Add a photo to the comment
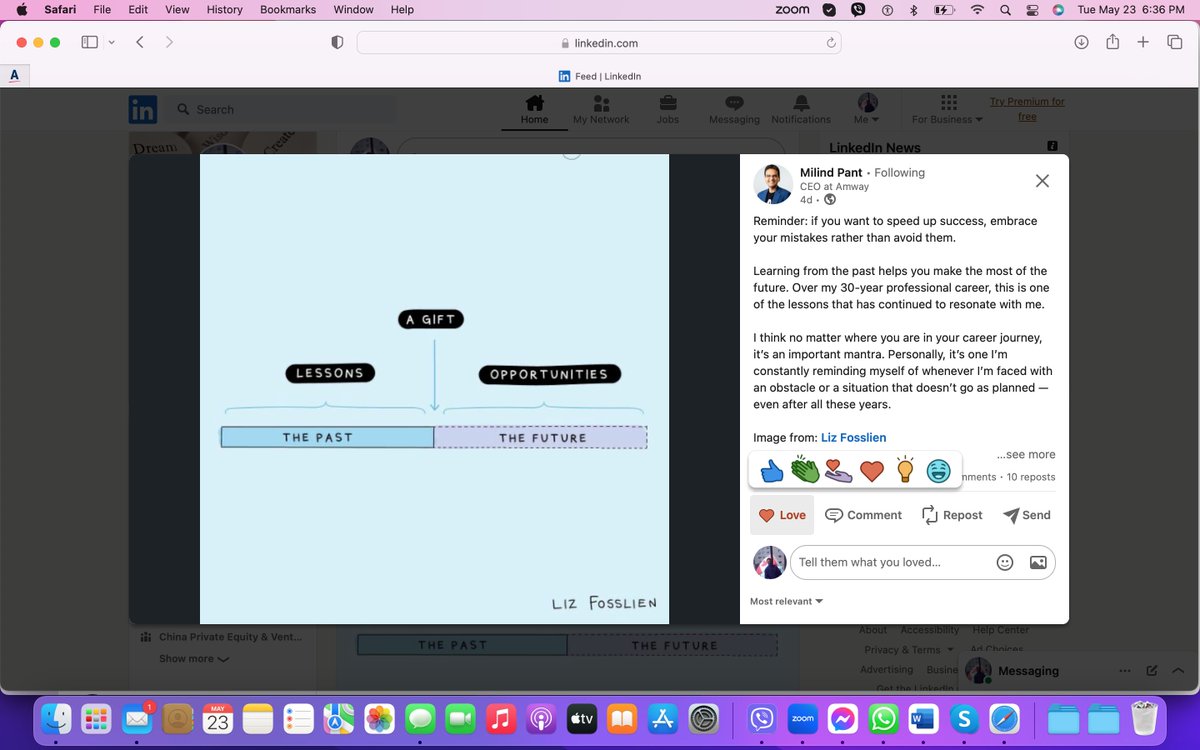The height and width of the screenshot is (750, 1200). tap(1038, 562)
